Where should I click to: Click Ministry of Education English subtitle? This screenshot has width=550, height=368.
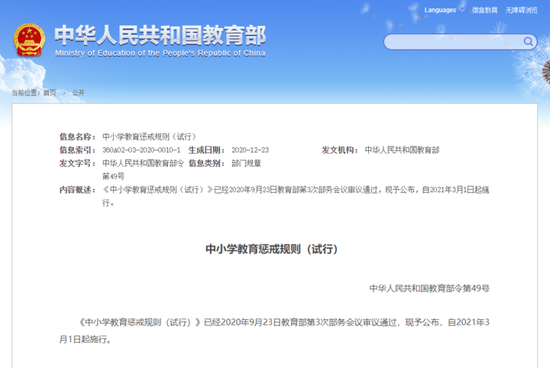click(160, 53)
